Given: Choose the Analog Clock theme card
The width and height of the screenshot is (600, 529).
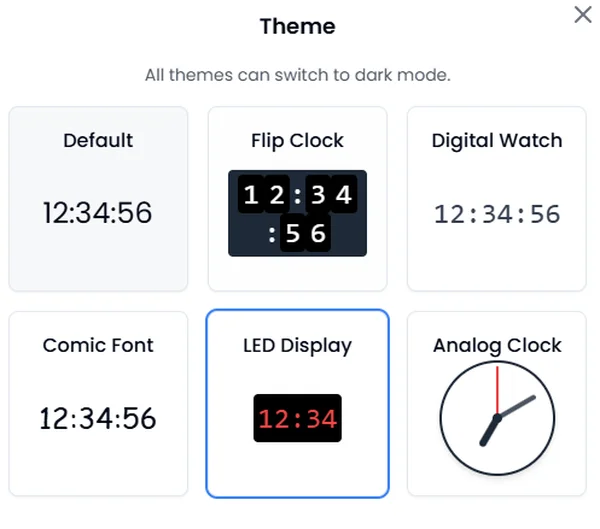Looking at the screenshot, I should 497,404.
